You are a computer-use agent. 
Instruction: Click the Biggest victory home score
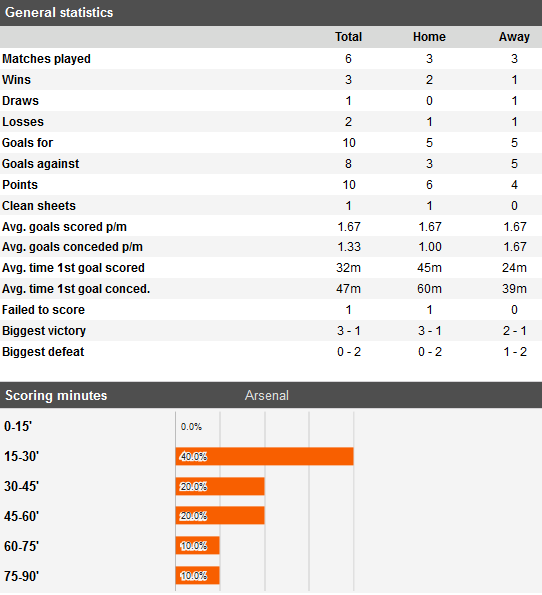(430, 331)
